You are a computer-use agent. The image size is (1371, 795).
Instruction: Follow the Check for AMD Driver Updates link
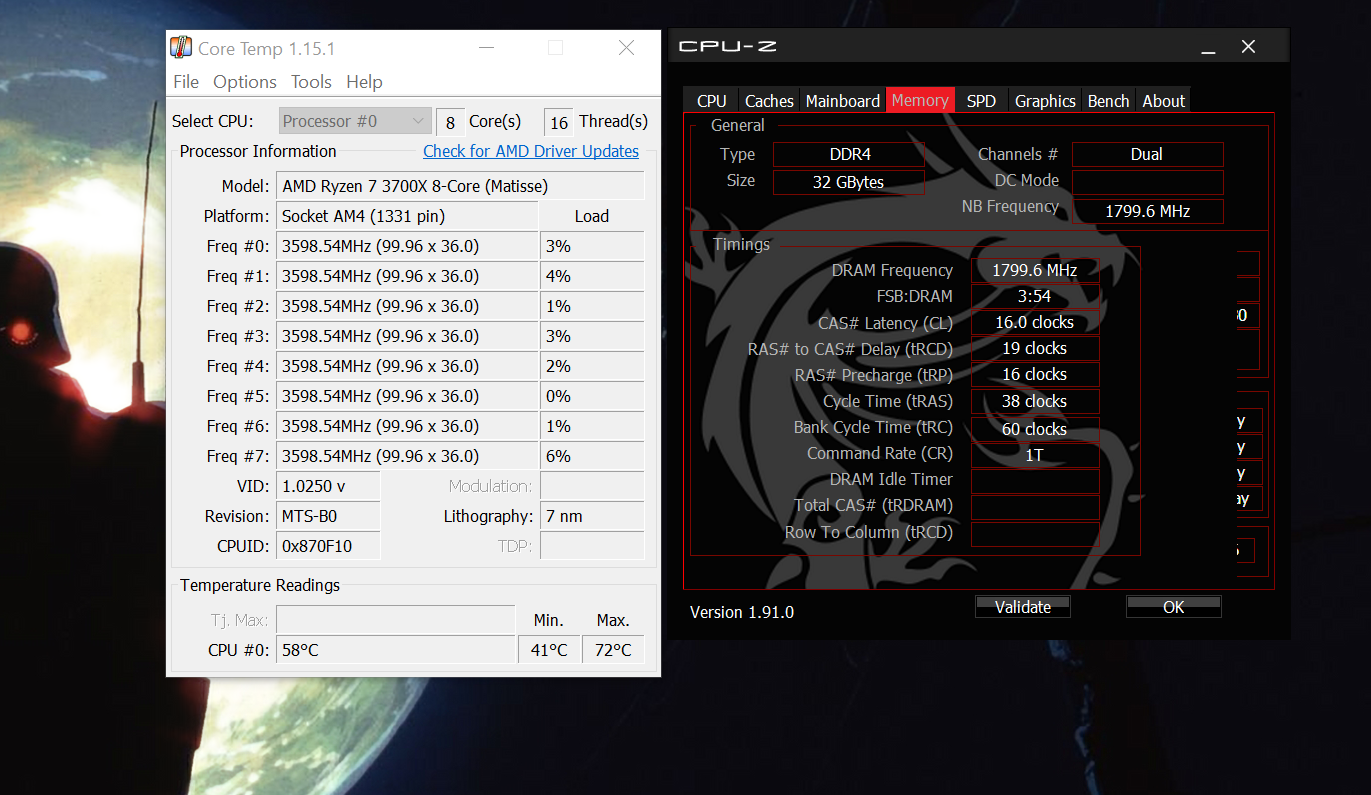[531, 151]
